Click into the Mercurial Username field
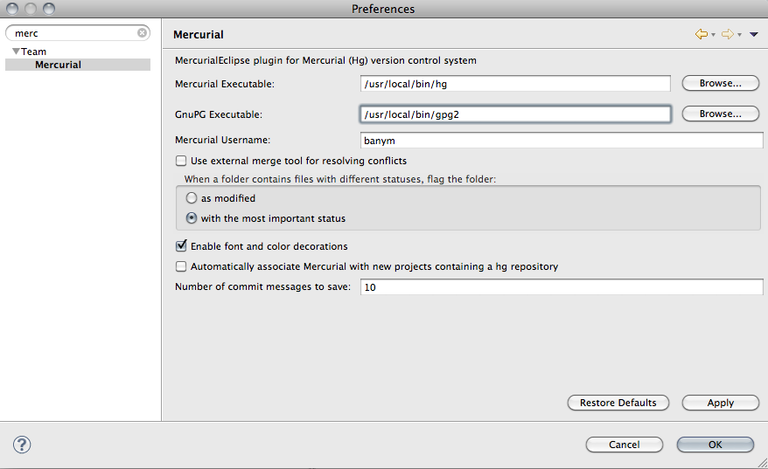Screen dimensions: 768x469 point(561,140)
